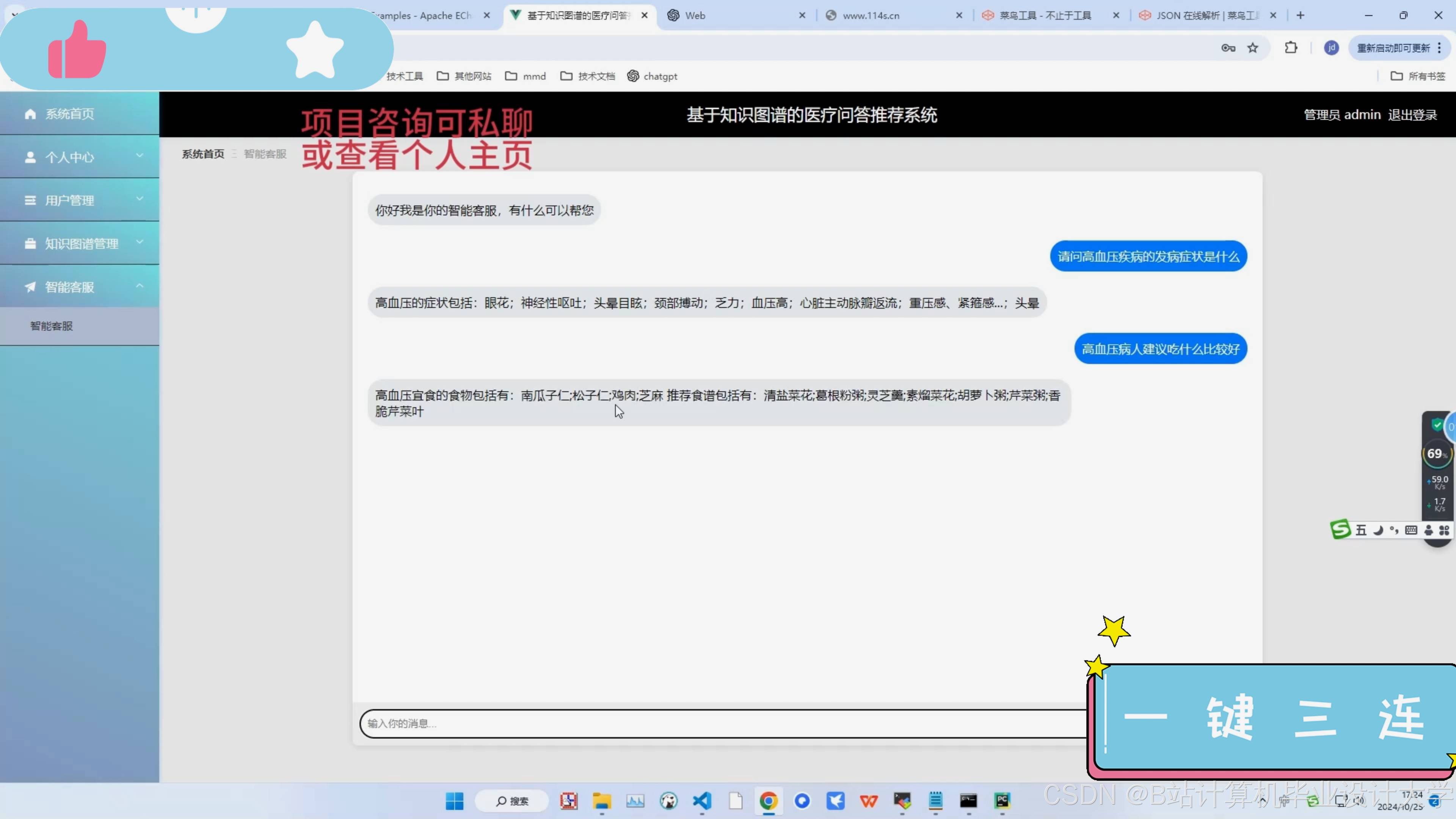Toggle the Sogou moon mode icon

coord(1379,530)
